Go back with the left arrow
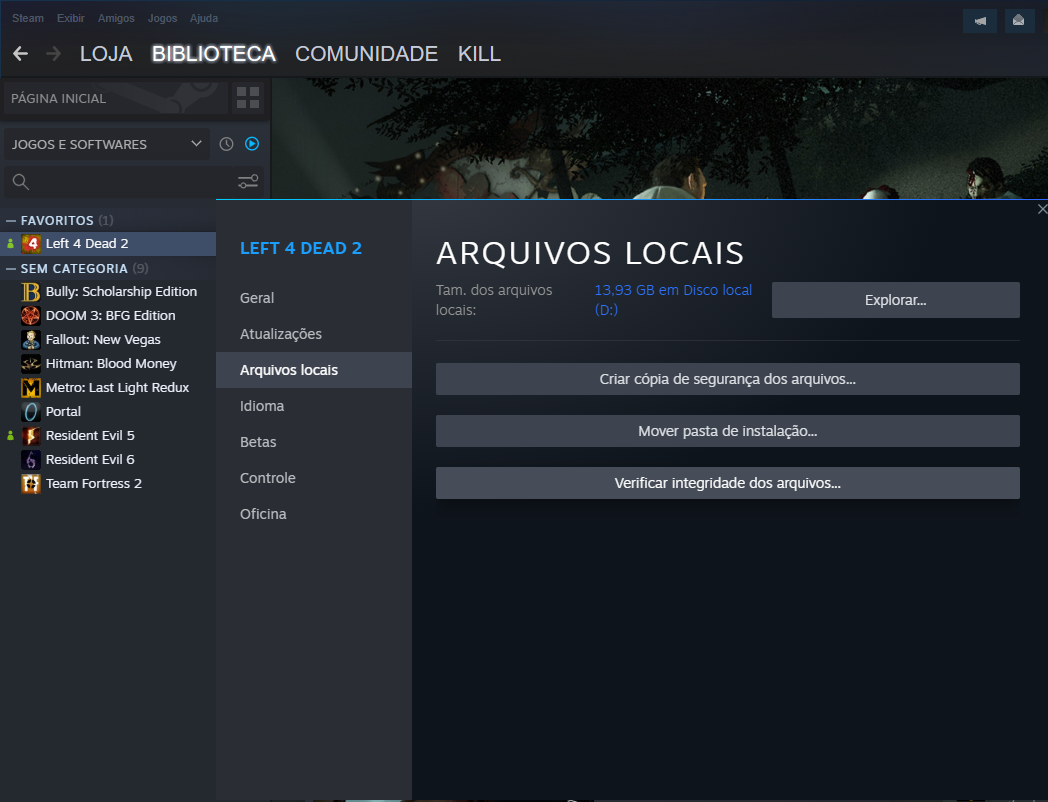Screen dimensions: 1048x802 pyautogui.click(x=20, y=53)
